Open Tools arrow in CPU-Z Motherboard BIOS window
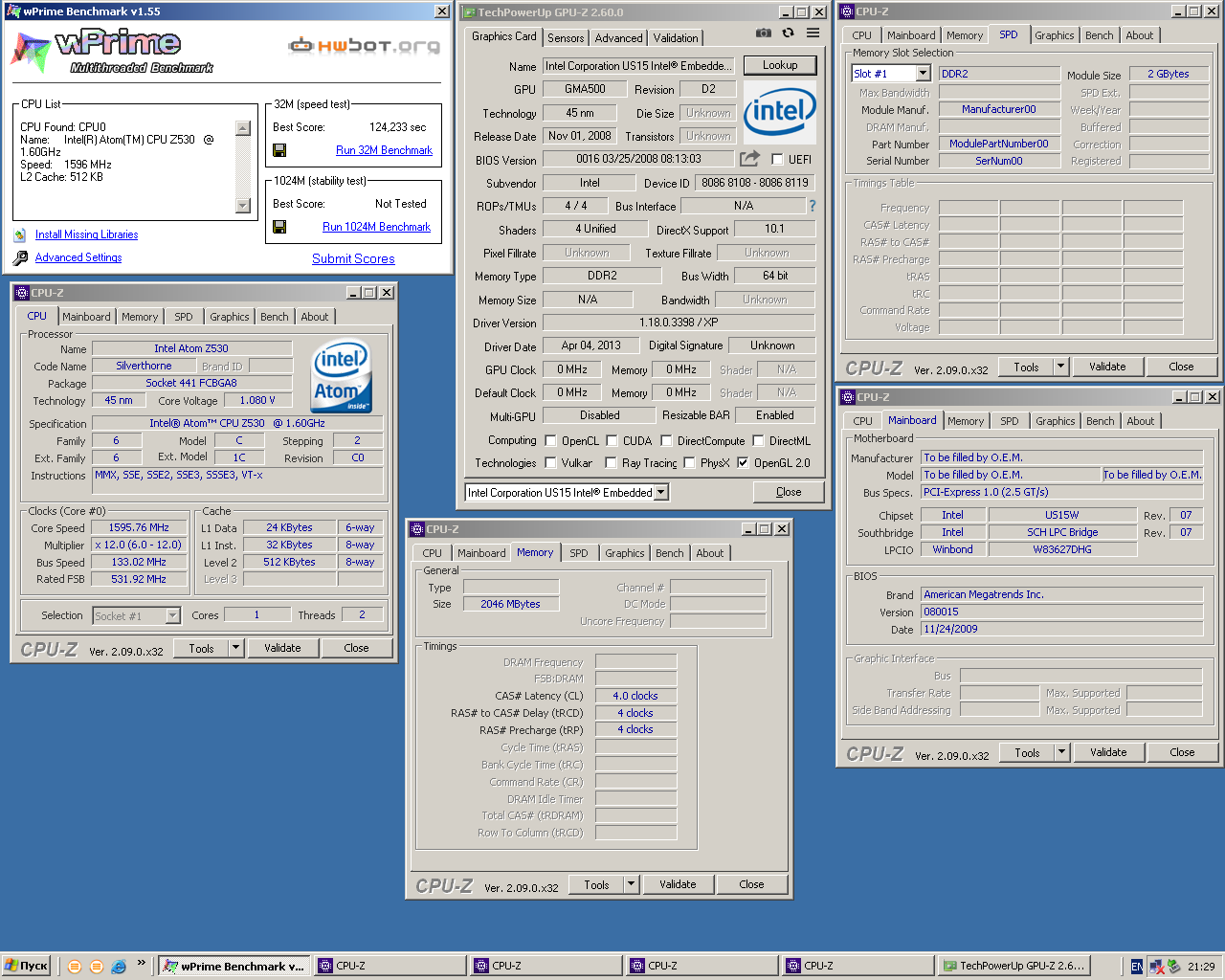 (1061, 752)
